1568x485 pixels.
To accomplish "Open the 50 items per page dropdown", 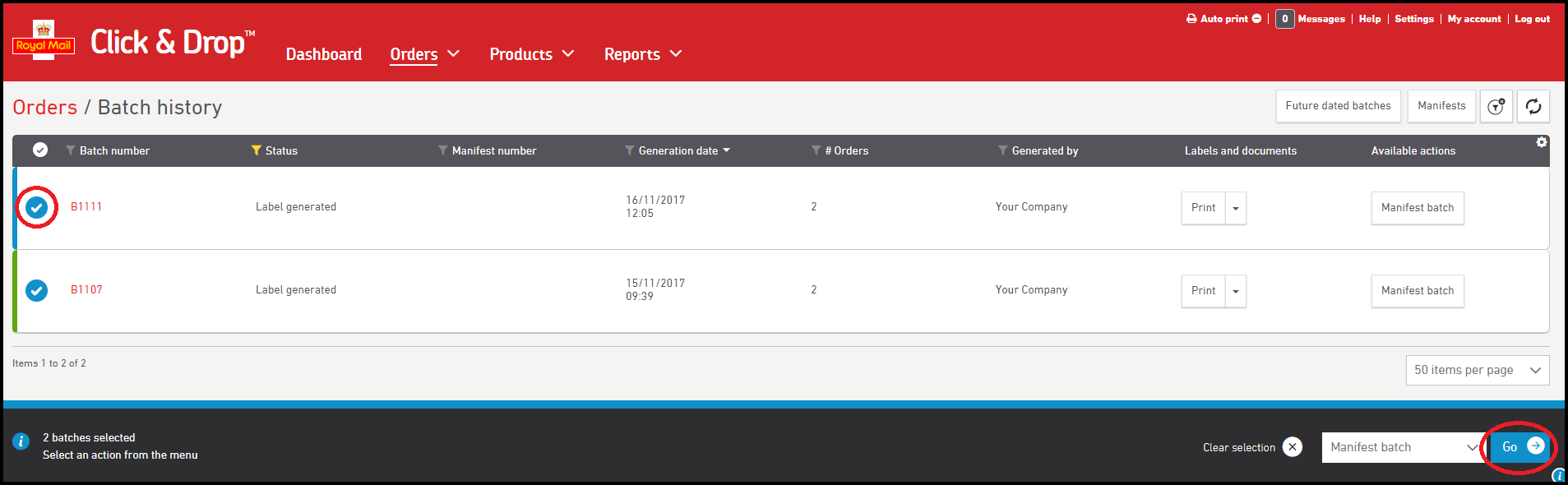I will 1477,370.
